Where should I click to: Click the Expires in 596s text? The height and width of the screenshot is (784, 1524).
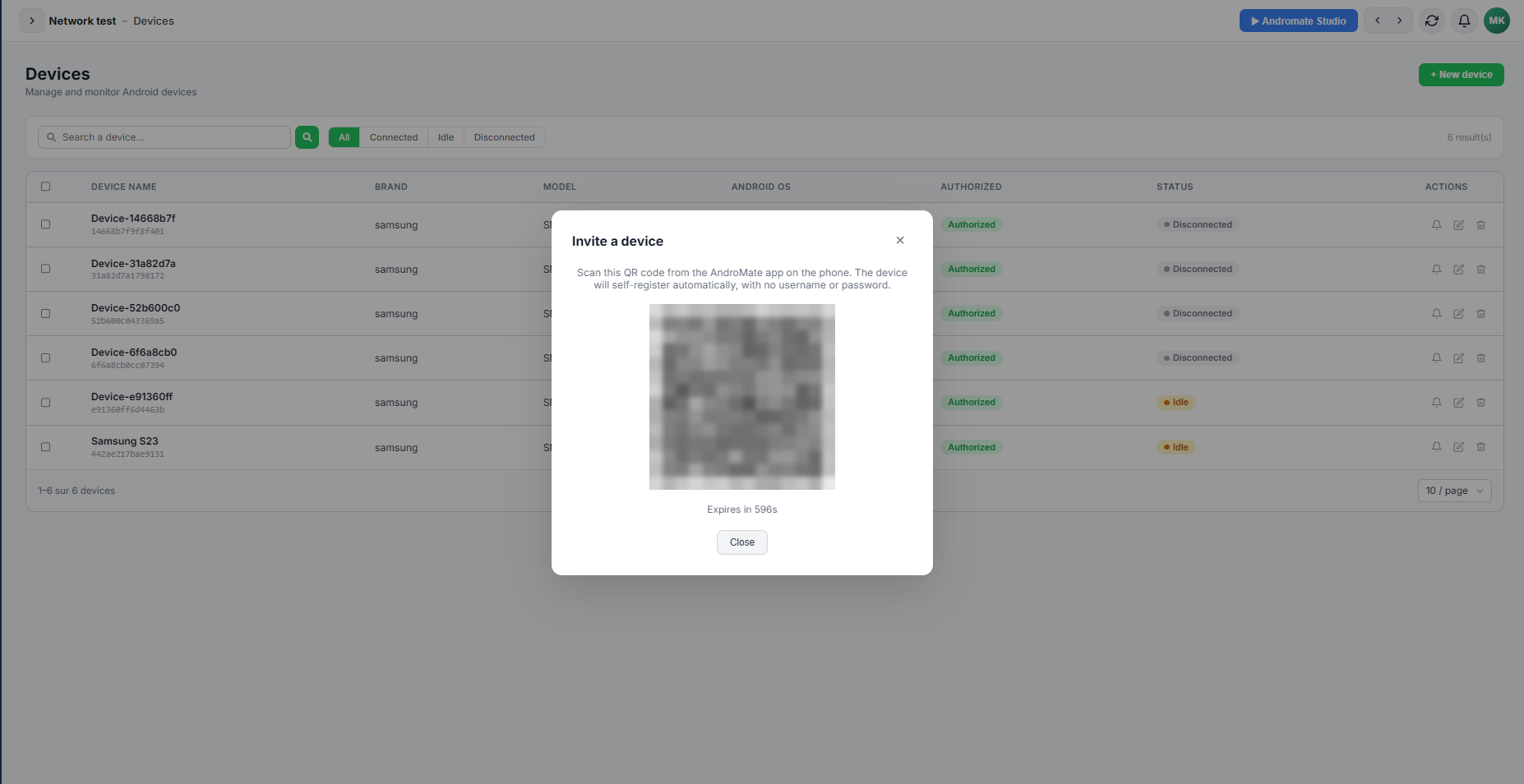[x=742, y=510]
